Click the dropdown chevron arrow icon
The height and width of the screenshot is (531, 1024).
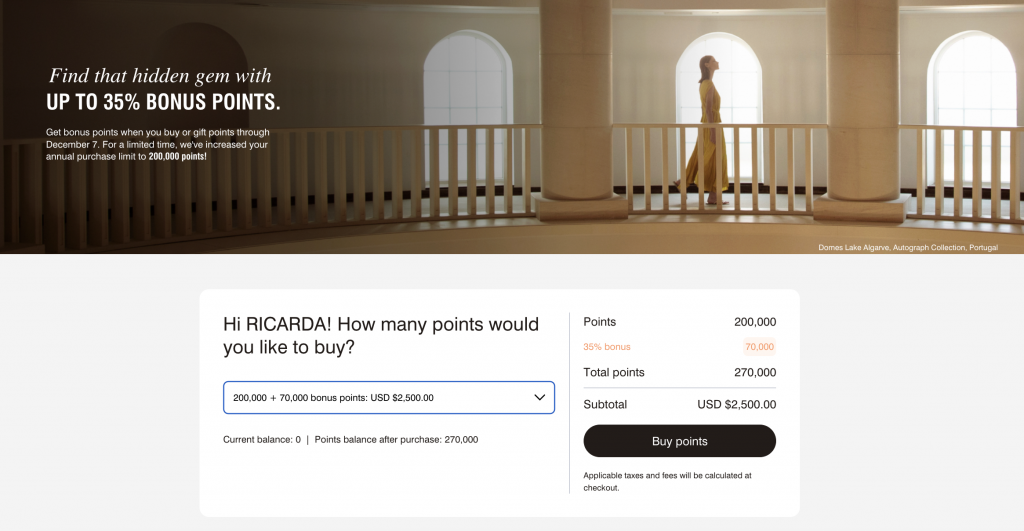pyautogui.click(x=540, y=397)
